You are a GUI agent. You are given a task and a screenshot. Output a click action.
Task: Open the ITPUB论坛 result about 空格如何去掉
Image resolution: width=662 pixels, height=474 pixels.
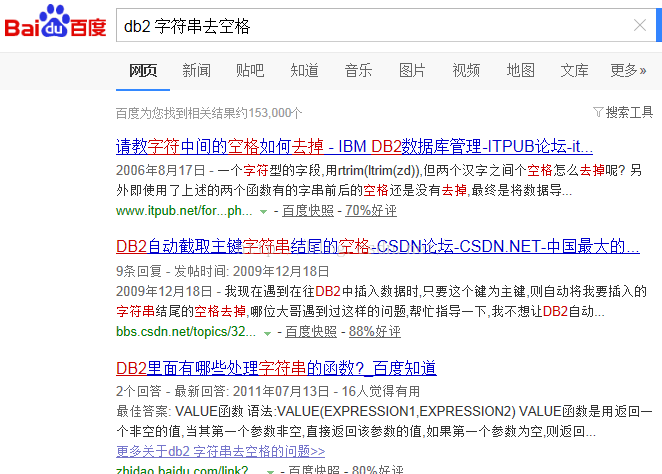(x=354, y=146)
